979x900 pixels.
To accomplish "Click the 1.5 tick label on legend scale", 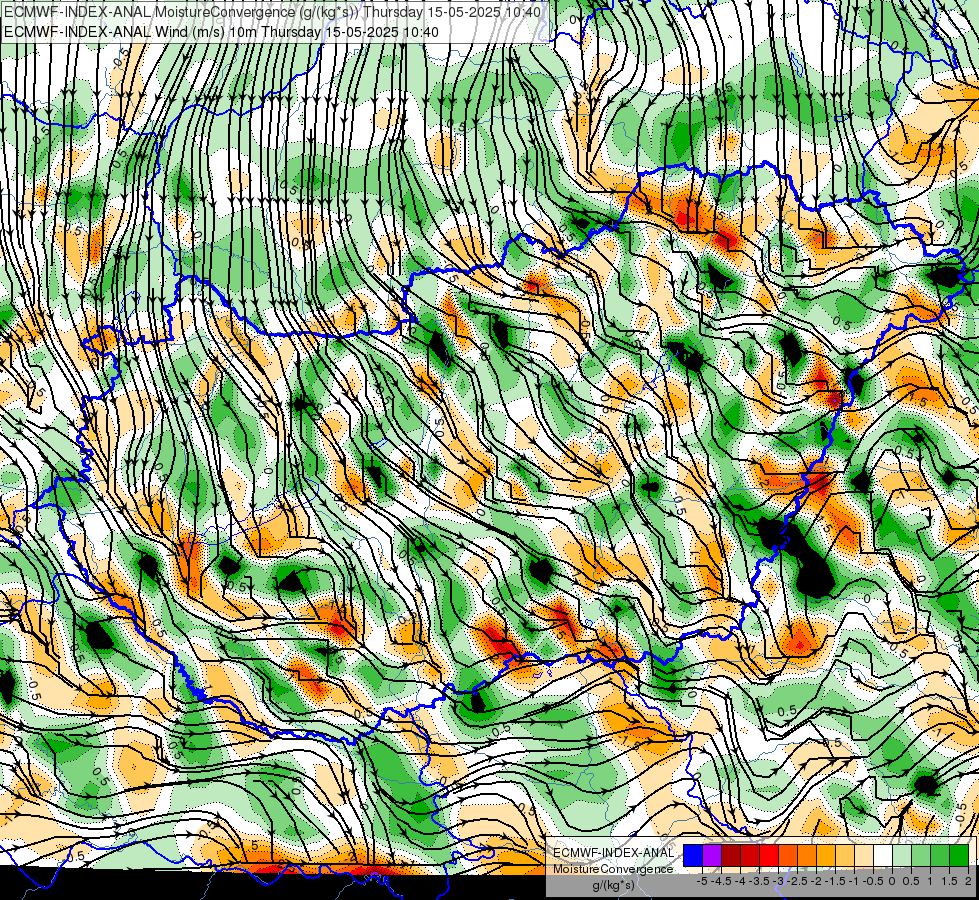I will pos(950,881).
